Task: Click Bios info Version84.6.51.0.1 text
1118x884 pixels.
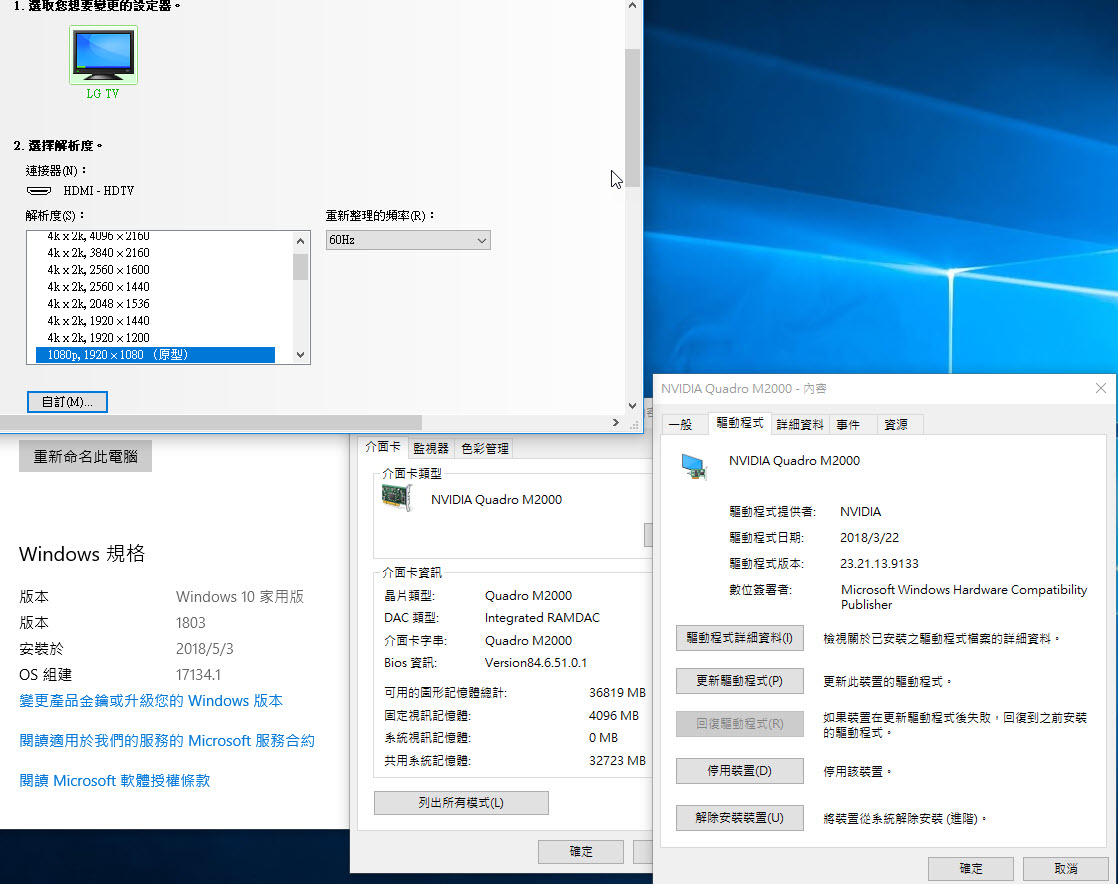Action: (x=536, y=662)
